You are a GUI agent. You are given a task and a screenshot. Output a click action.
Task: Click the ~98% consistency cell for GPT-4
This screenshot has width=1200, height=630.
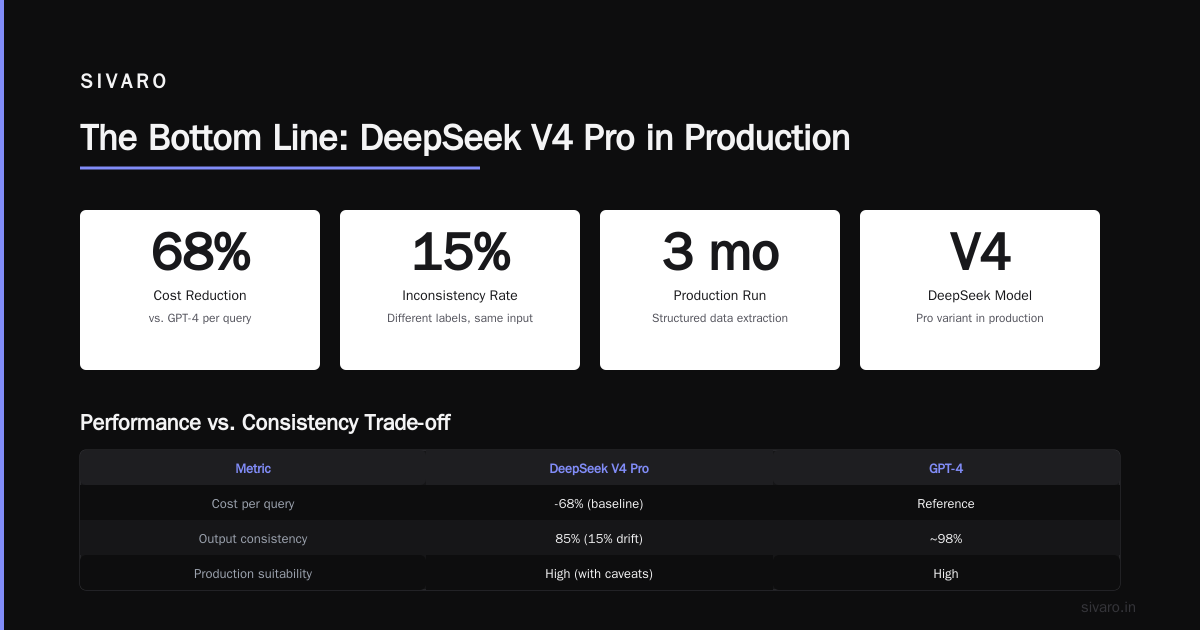click(946, 539)
